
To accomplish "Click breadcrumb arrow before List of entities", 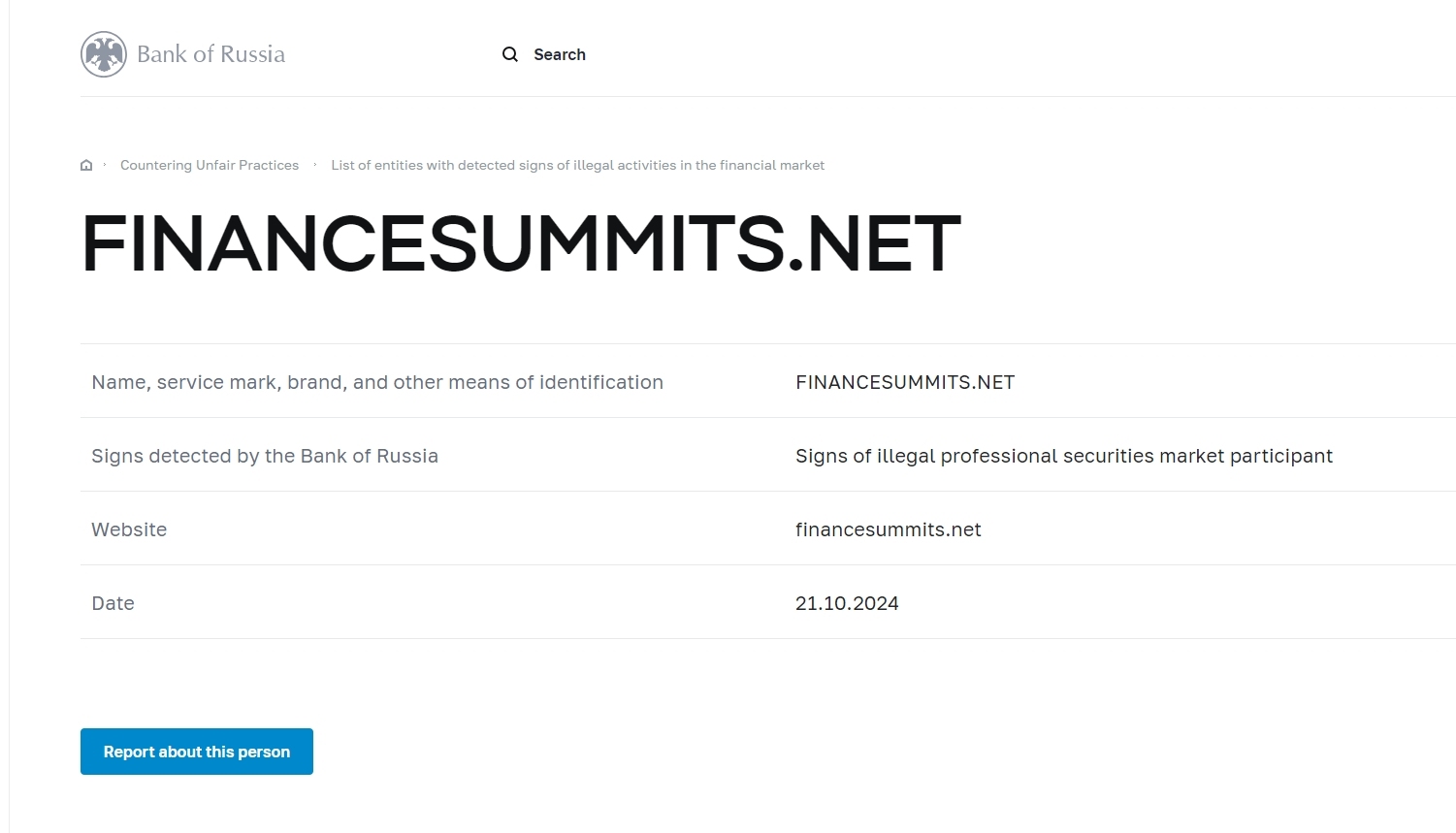I will pos(315,165).
